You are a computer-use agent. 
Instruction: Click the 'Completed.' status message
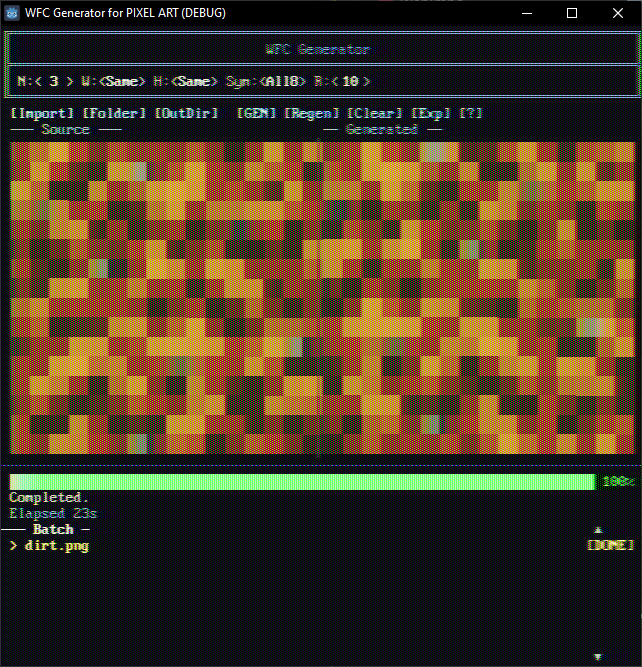(49, 497)
